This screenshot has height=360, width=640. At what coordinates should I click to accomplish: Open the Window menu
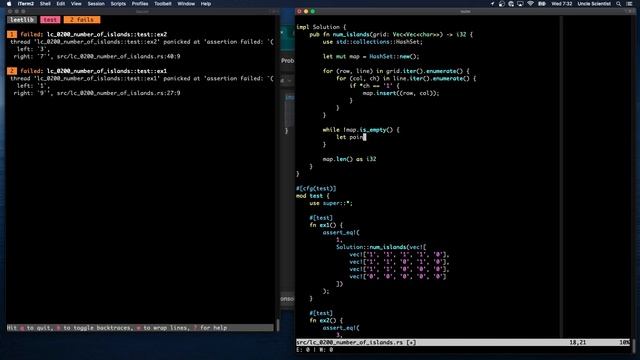(x=186, y=4)
